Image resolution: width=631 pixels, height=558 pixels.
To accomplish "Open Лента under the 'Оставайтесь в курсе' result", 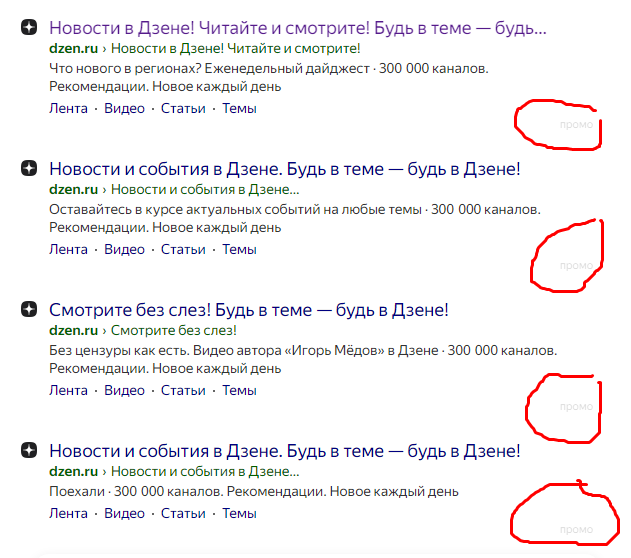I will coord(68,249).
